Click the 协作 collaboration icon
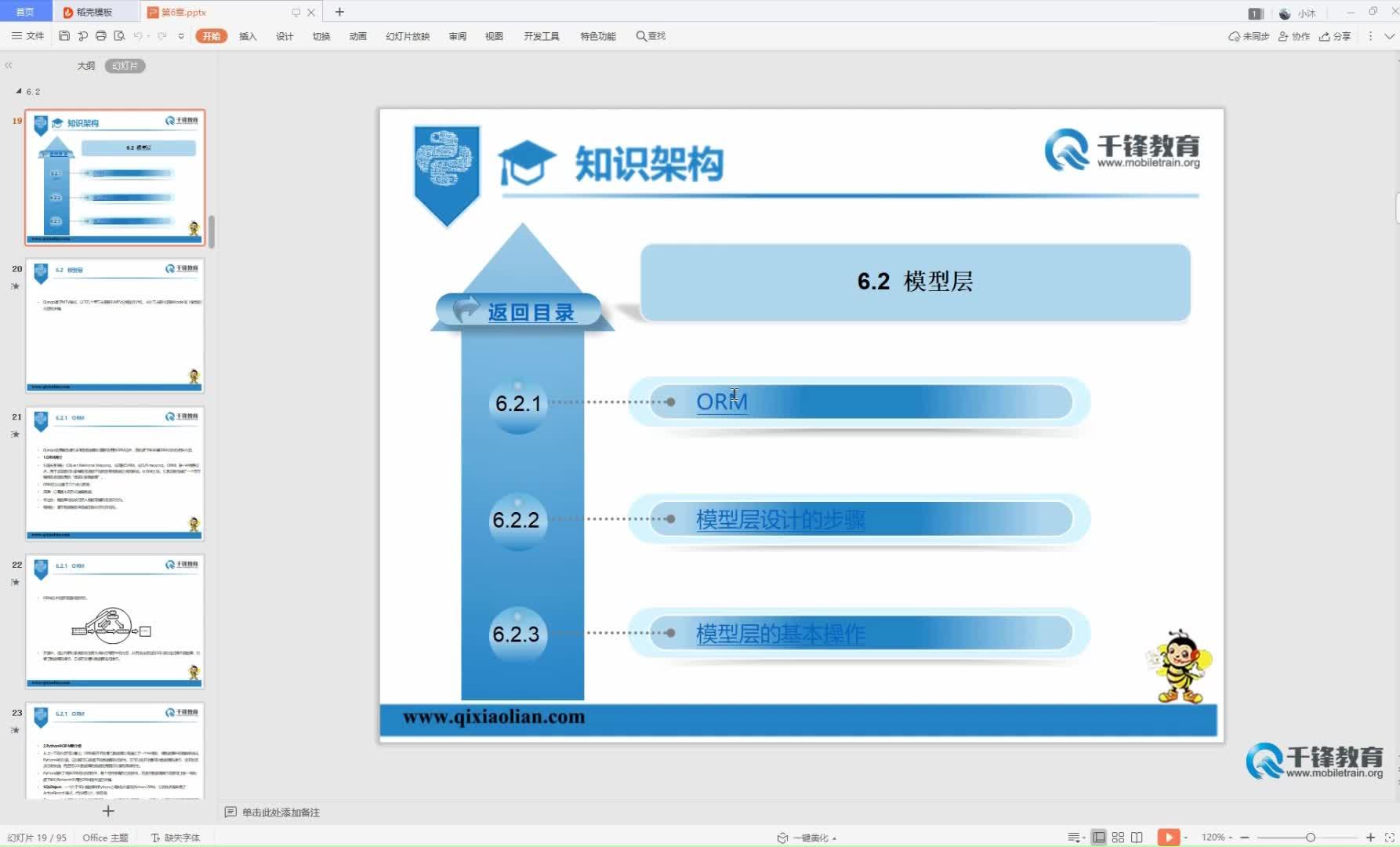This screenshot has height=847, width=1400. [1295, 36]
